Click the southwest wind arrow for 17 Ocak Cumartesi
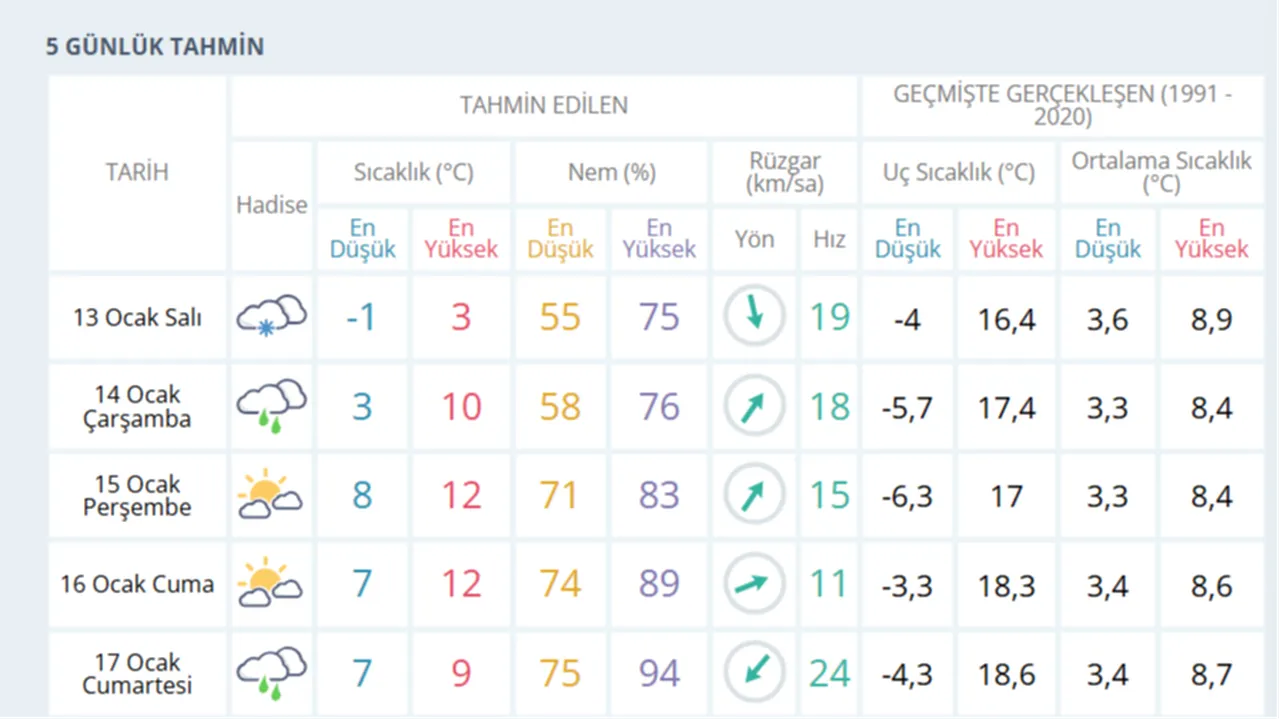This screenshot has width=1280, height=720. pos(754,673)
